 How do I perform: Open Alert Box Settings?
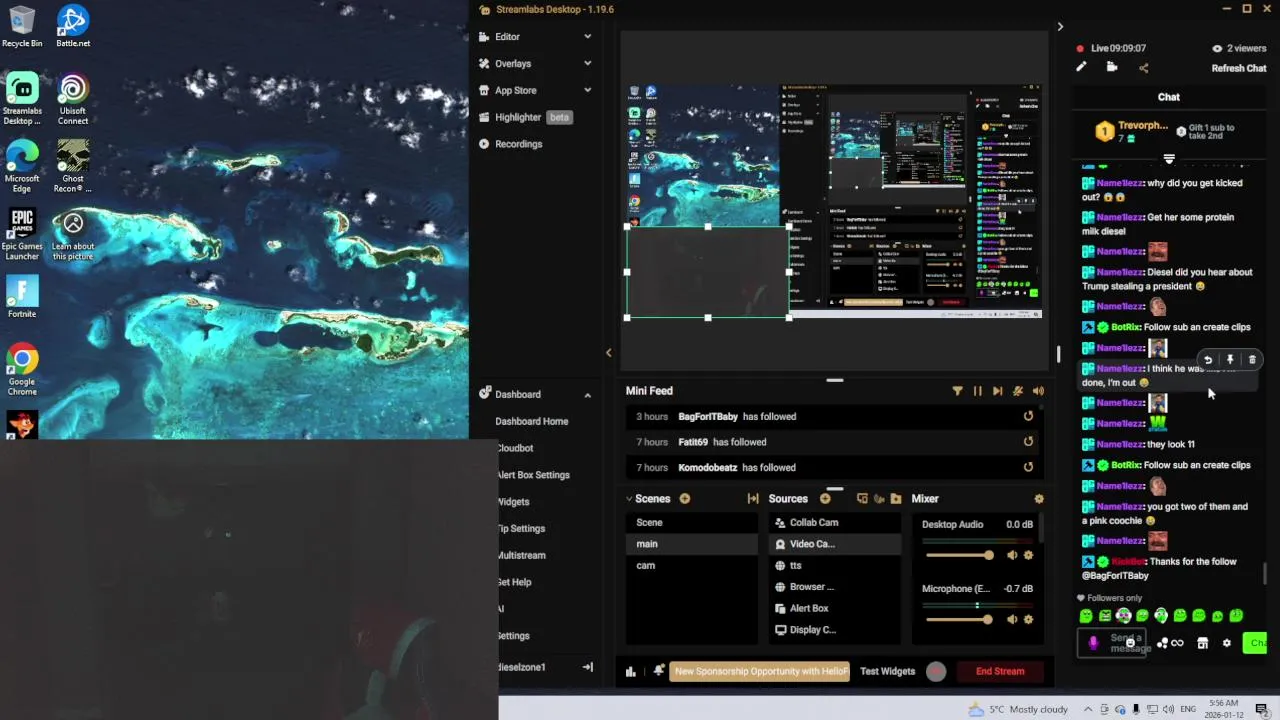click(x=534, y=475)
